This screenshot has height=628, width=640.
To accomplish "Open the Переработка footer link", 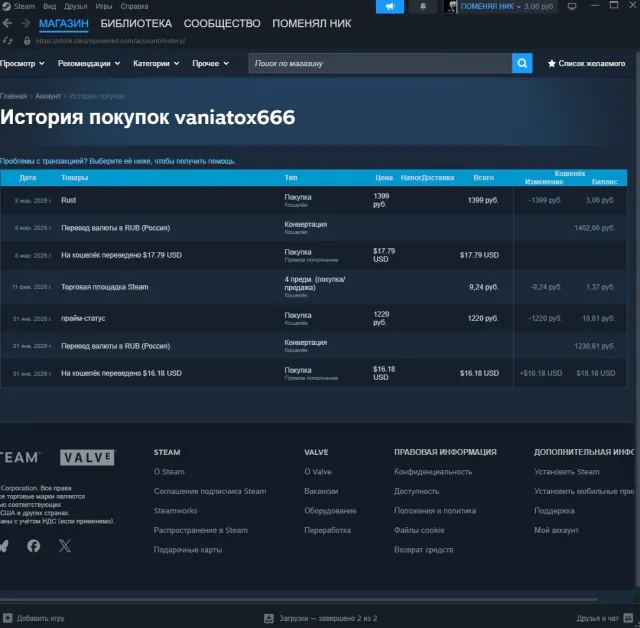I will 327,530.
